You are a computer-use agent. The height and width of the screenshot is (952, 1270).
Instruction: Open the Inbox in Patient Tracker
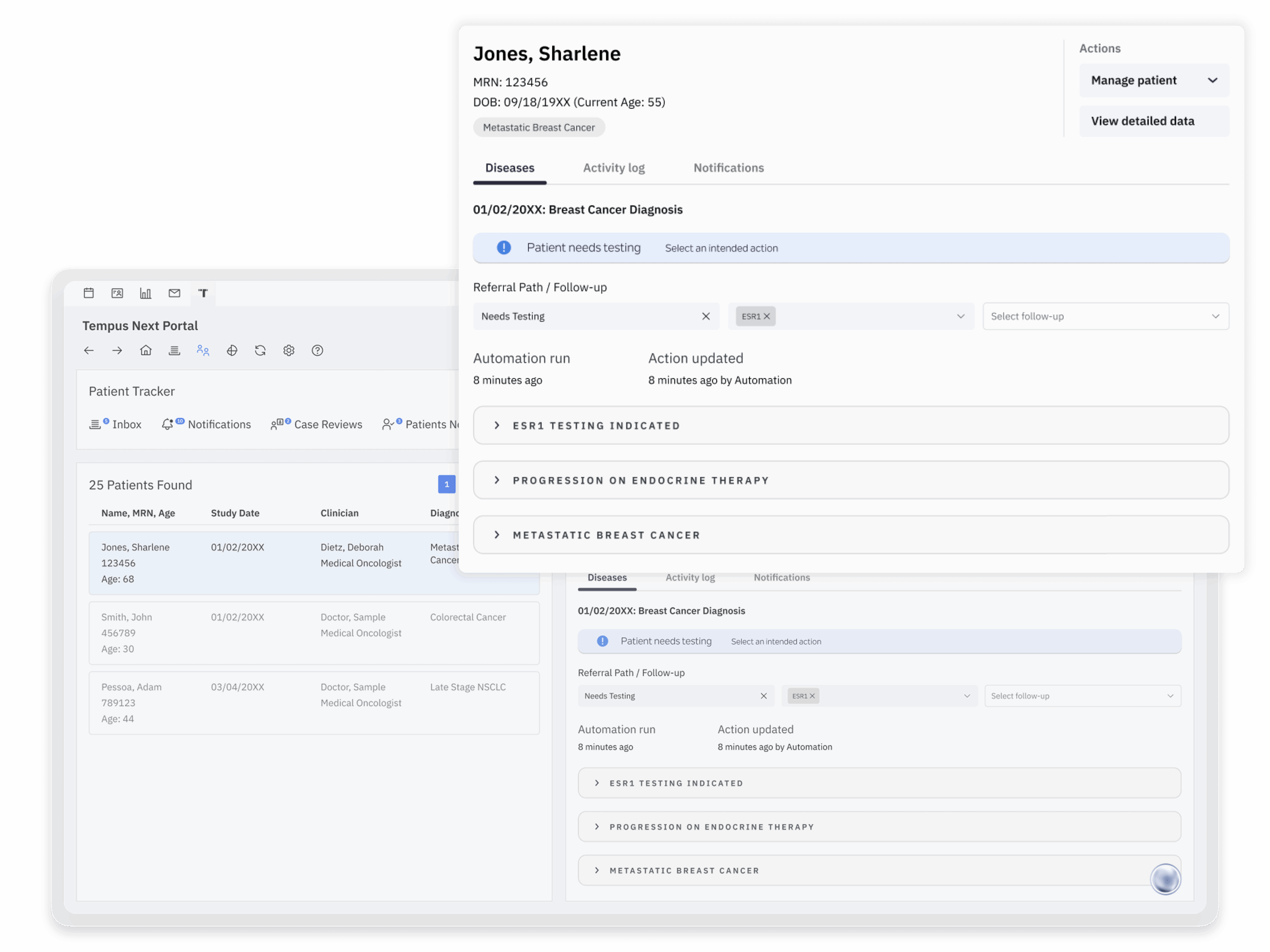pyautogui.click(x=115, y=424)
